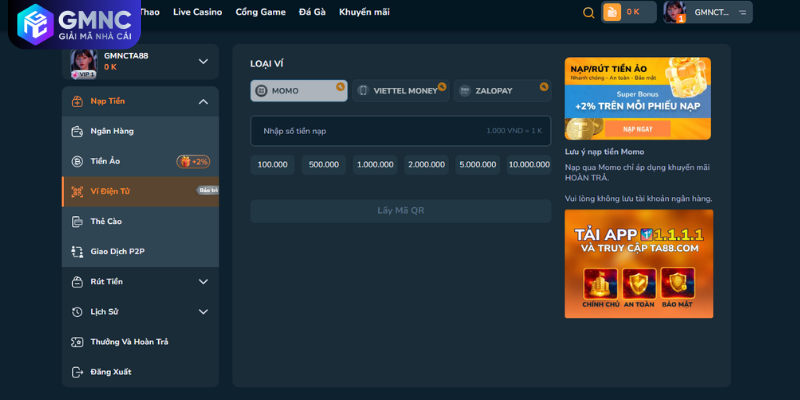Expand the Rút Tiền section
Screen dimensions: 800x400
point(203,282)
